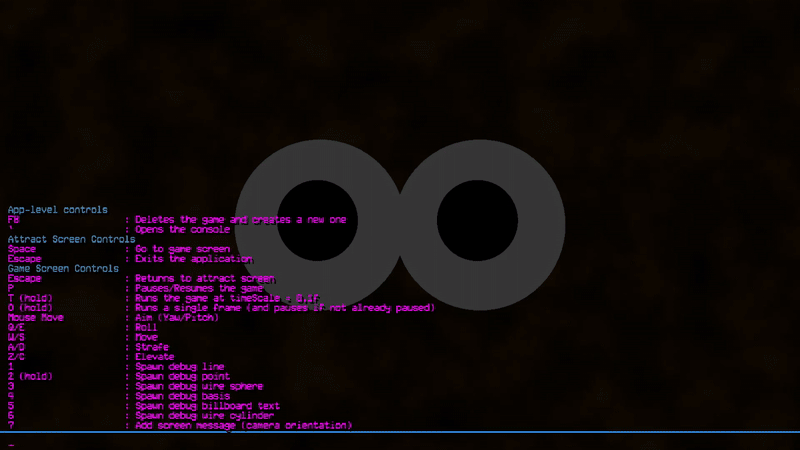Image resolution: width=800 pixels, height=450 pixels.
Task: Click "Spawn debug wire sphere" text
Action: [x=199, y=386]
